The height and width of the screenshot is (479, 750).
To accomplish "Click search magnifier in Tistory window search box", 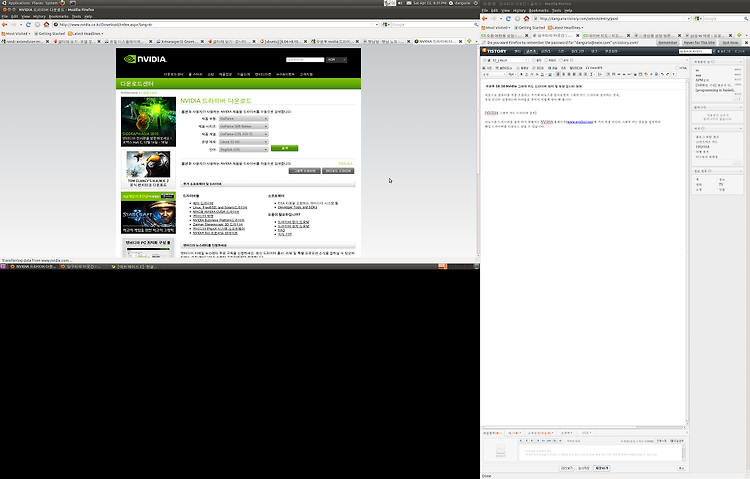I will coord(746,18).
